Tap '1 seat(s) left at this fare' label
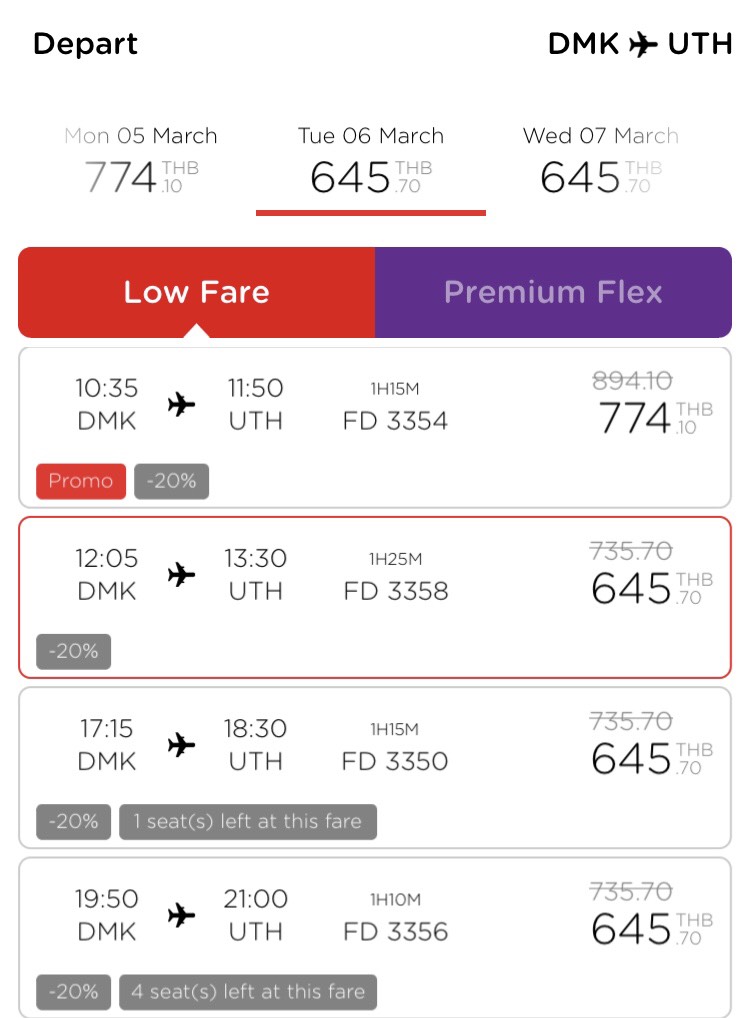Viewport: 750px width, 1018px height. click(x=247, y=821)
